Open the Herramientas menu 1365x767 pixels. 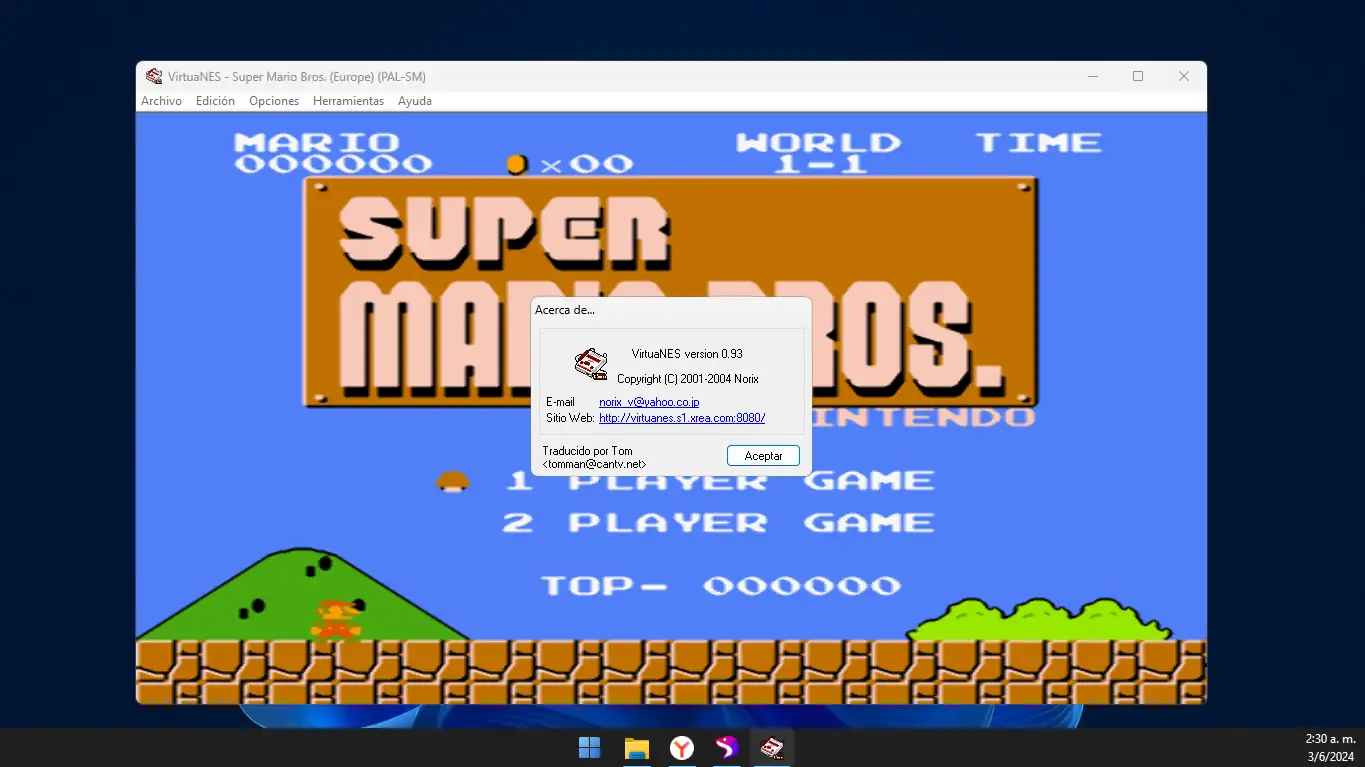(348, 101)
